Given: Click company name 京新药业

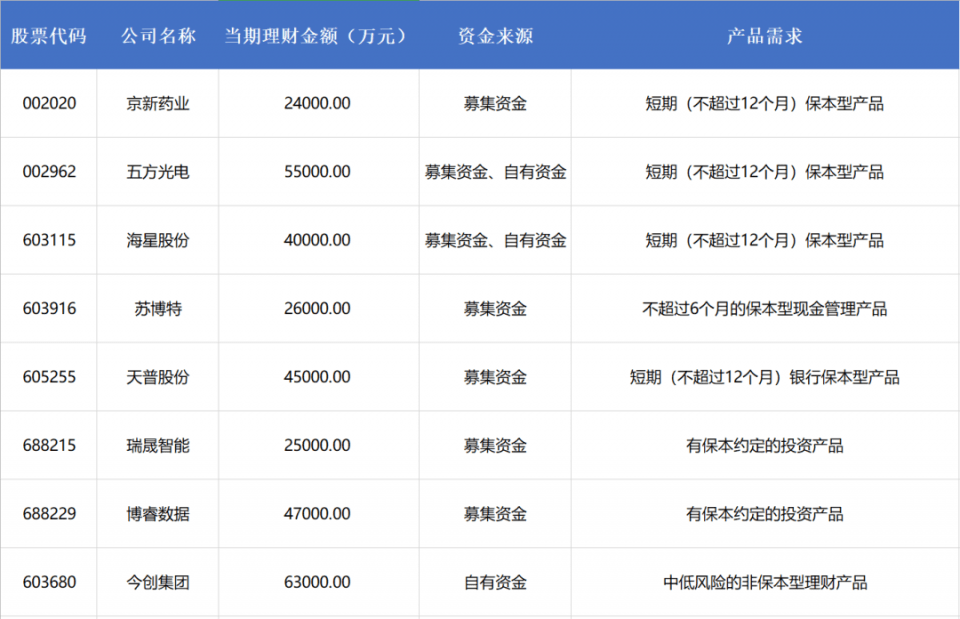Looking at the screenshot, I should [158, 103].
